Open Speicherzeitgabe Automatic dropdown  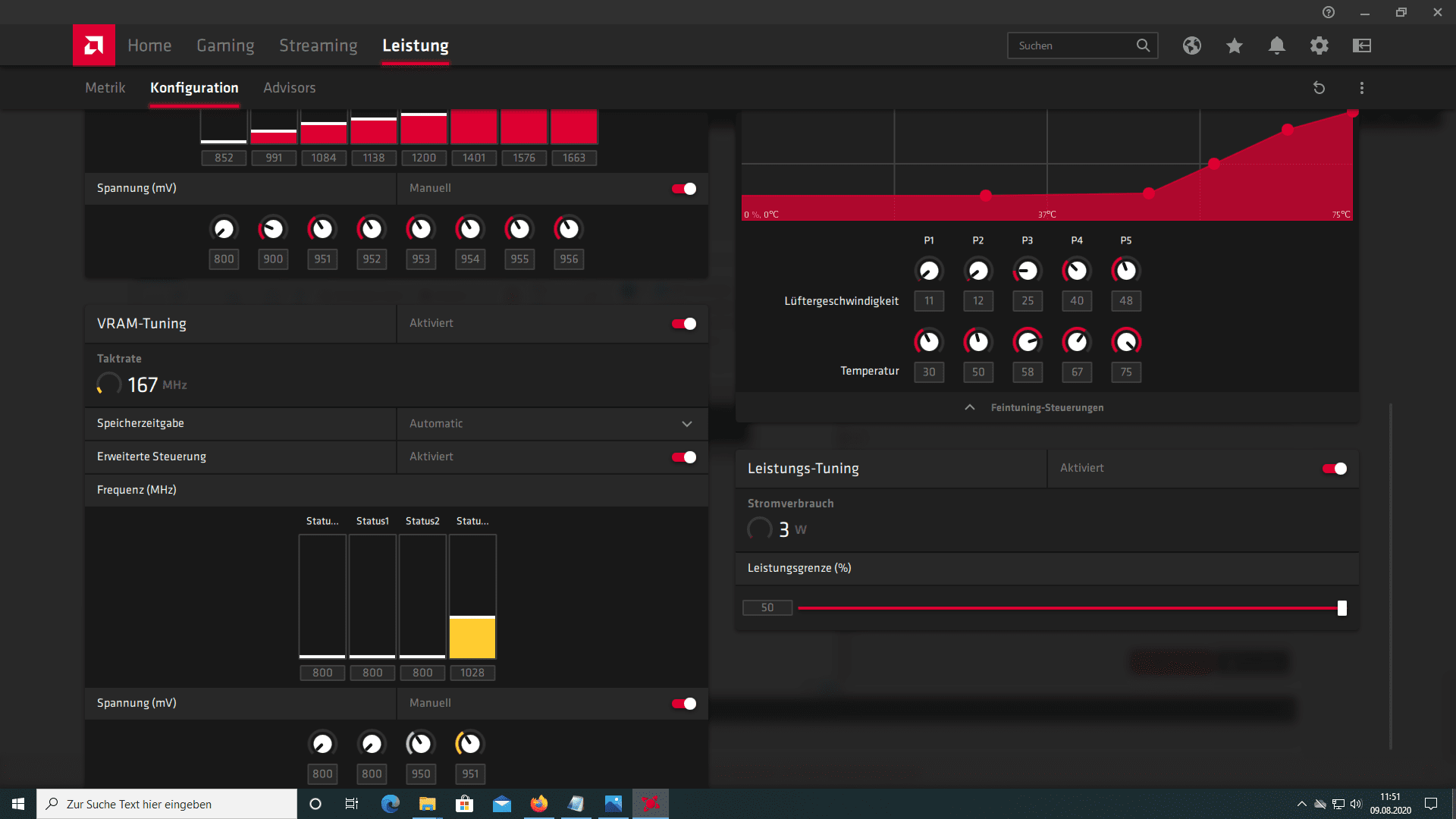click(552, 424)
